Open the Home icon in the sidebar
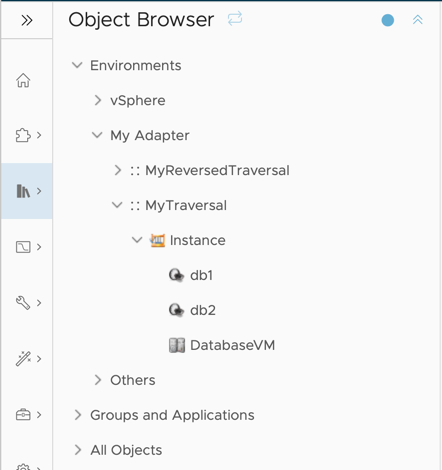The height and width of the screenshot is (470, 442). click(x=23, y=80)
